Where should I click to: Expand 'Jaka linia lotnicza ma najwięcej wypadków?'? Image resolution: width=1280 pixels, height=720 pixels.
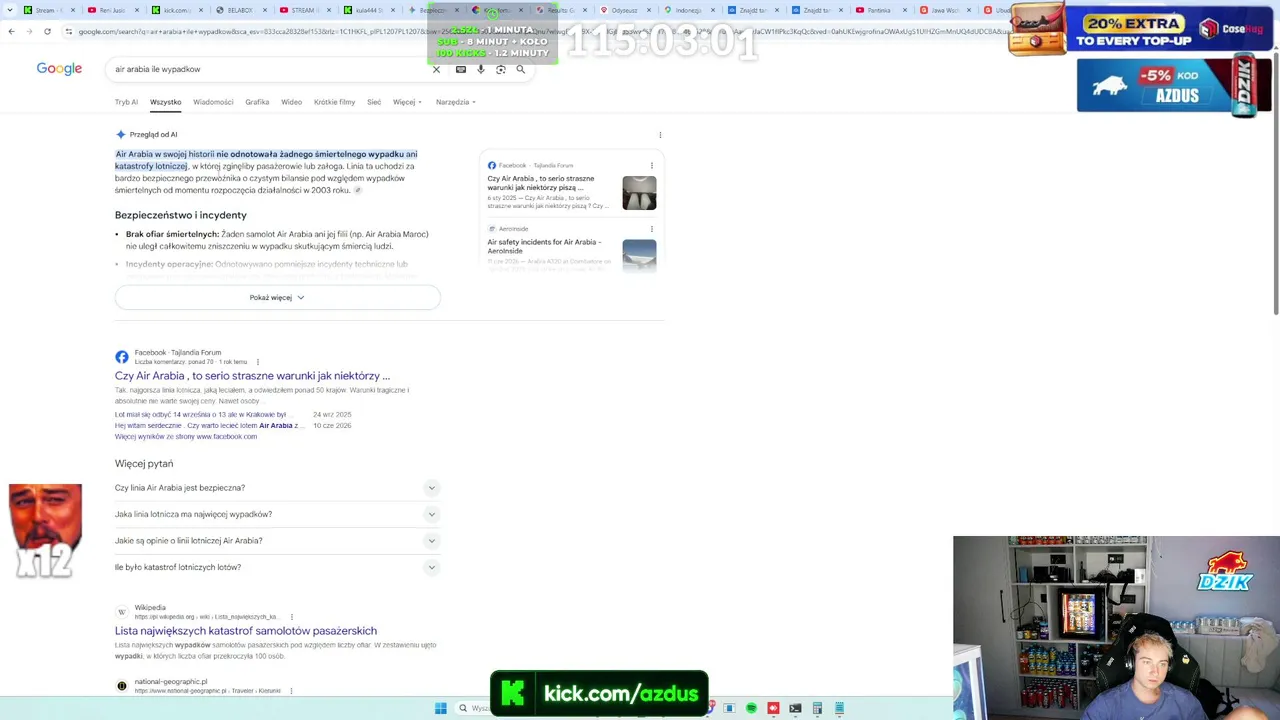coord(277,514)
